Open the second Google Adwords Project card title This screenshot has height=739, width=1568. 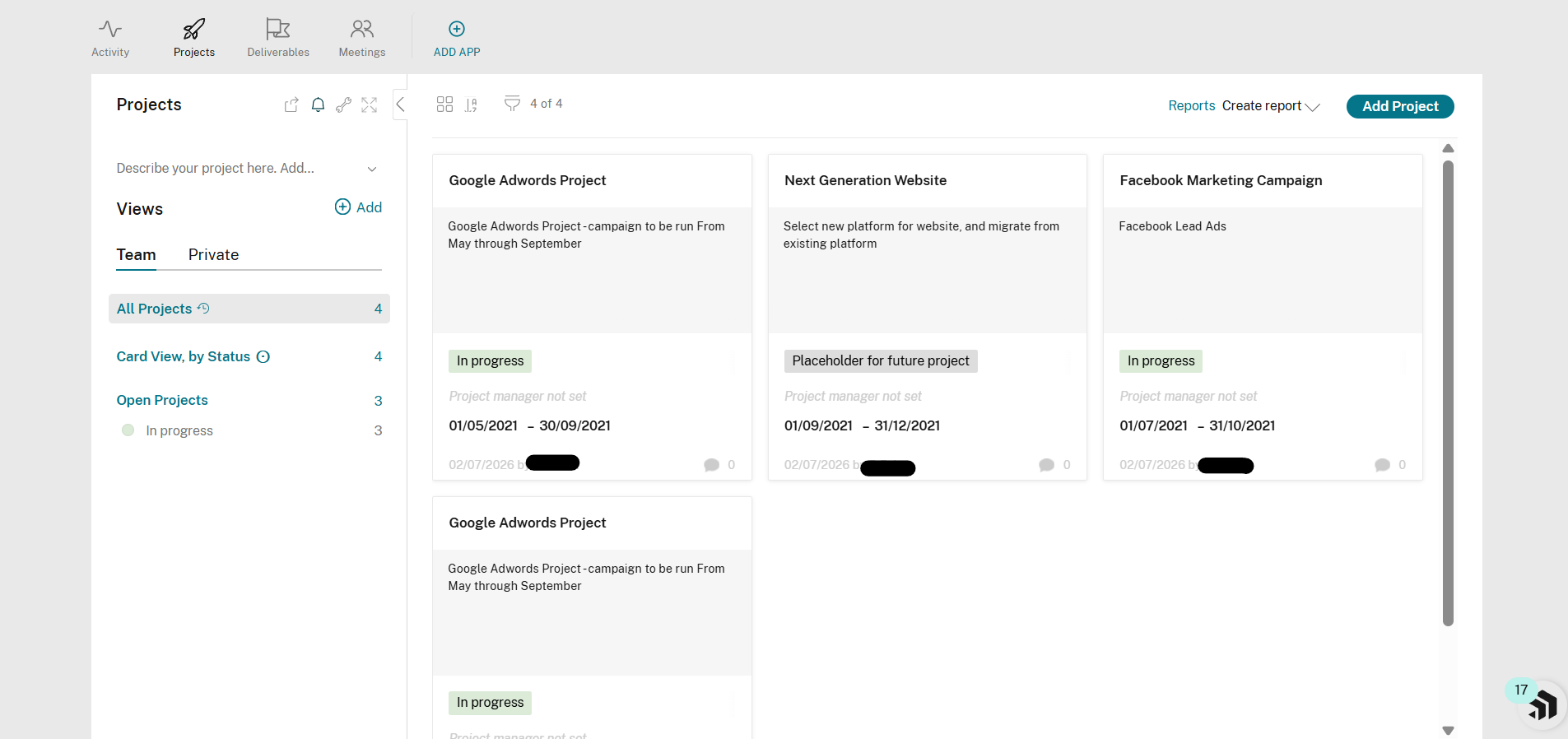527,523
